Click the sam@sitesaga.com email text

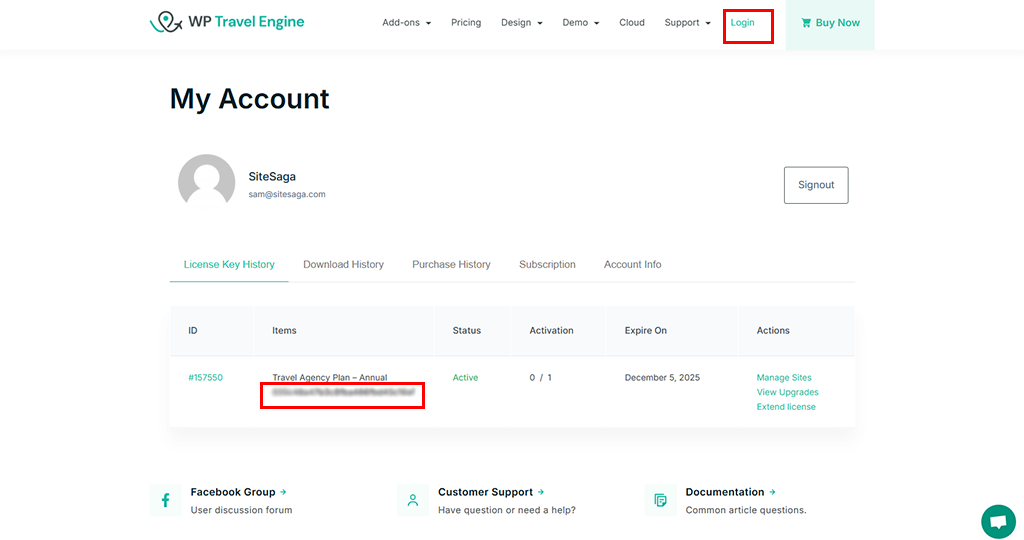(x=287, y=194)
